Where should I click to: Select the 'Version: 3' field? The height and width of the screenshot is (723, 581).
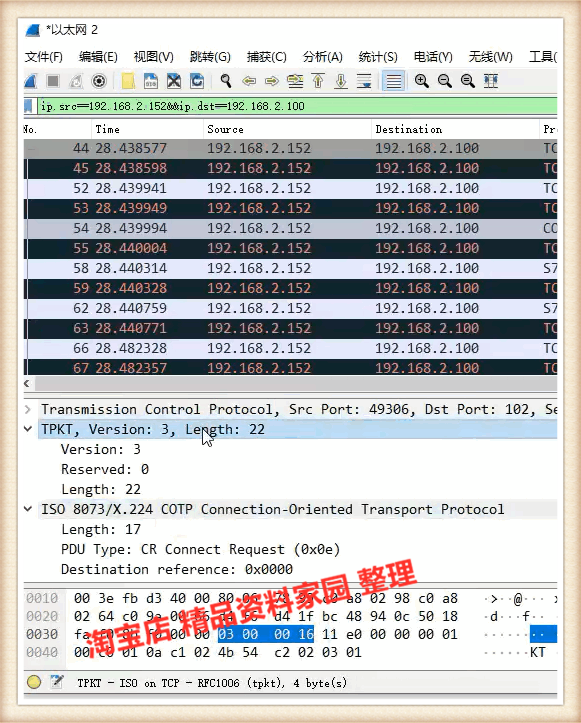pyautogui.click(x=101, y=450)
